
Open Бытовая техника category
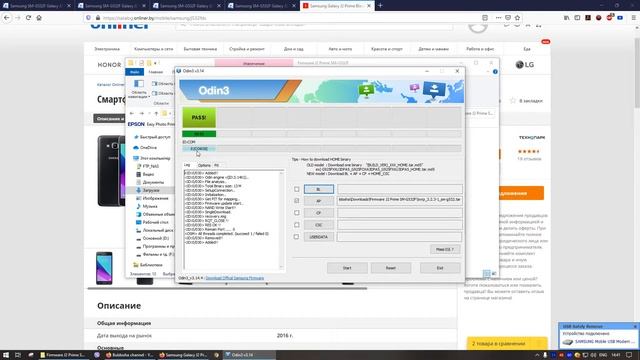[x=200, y=49]
